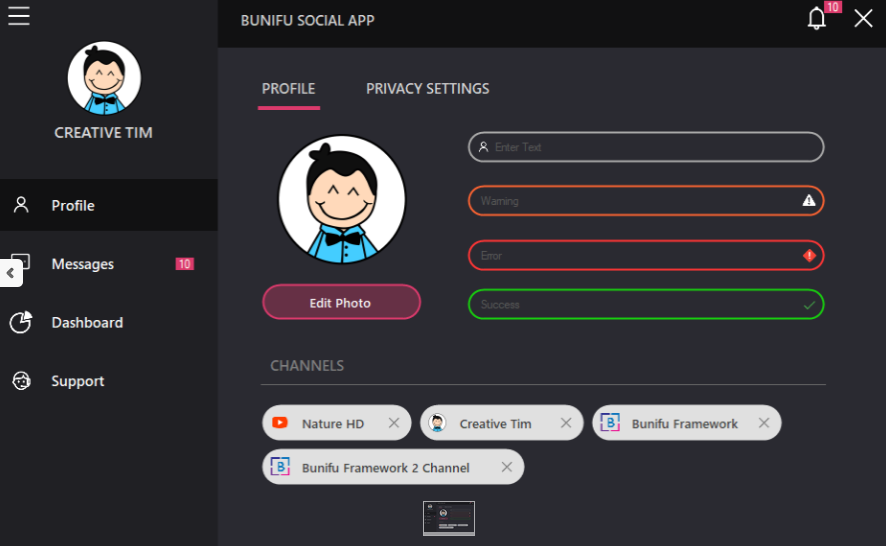
Task: Click the Dashboard pie chart icon
Action: (x=21, y=322)
